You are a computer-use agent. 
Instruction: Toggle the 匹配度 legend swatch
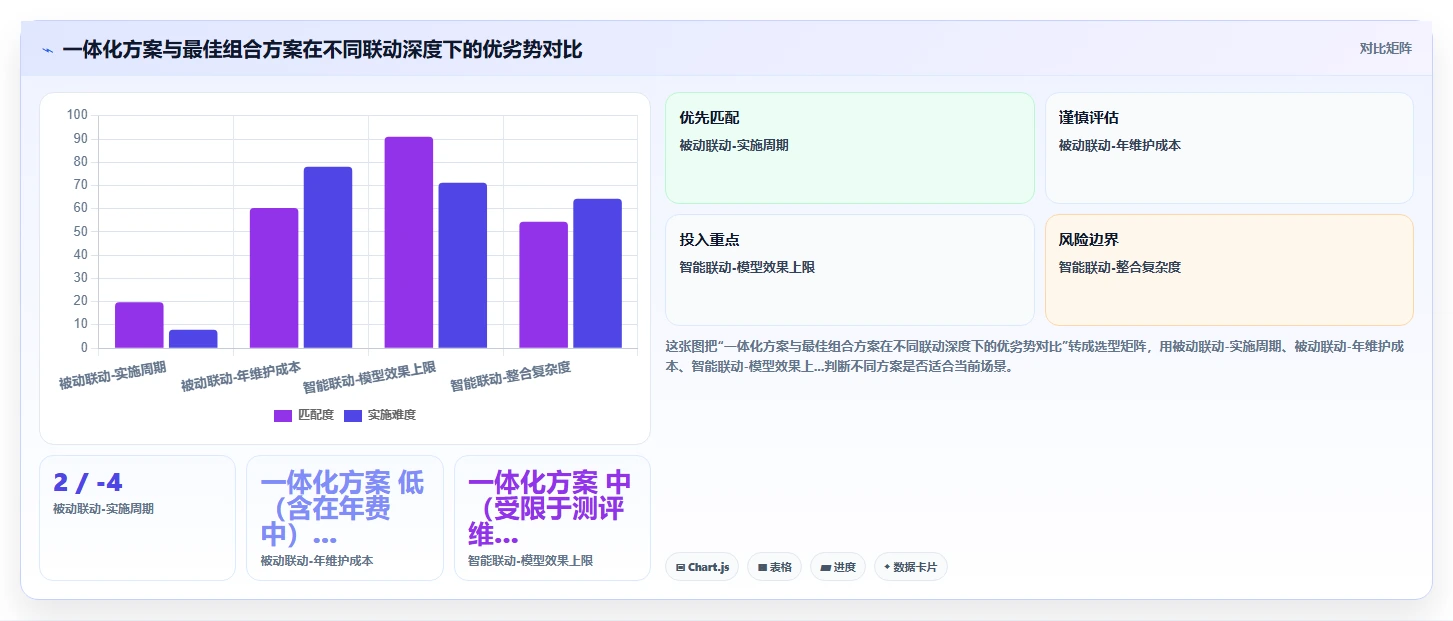(x=283, y=415)
